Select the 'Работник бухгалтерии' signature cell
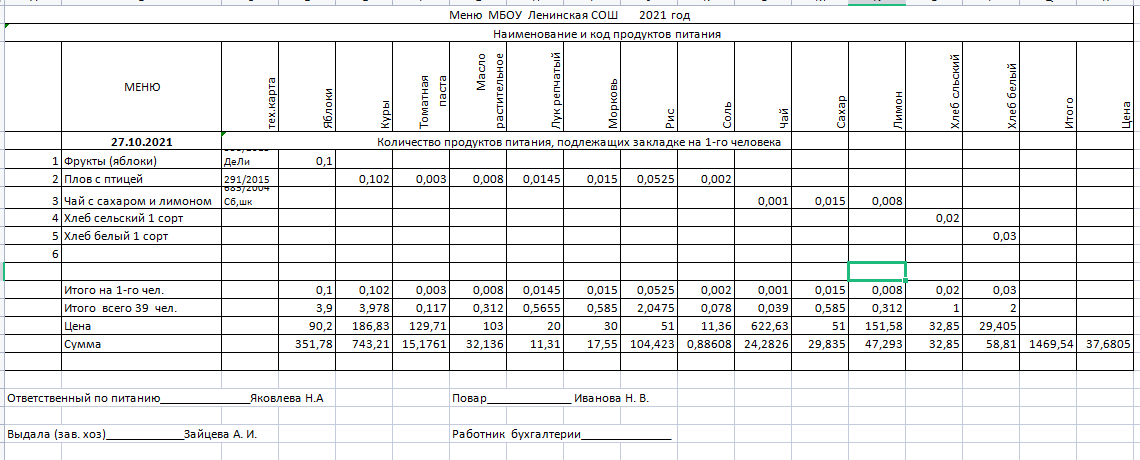This screenshot has width=1140, height=460. click(x=561, y=434)
